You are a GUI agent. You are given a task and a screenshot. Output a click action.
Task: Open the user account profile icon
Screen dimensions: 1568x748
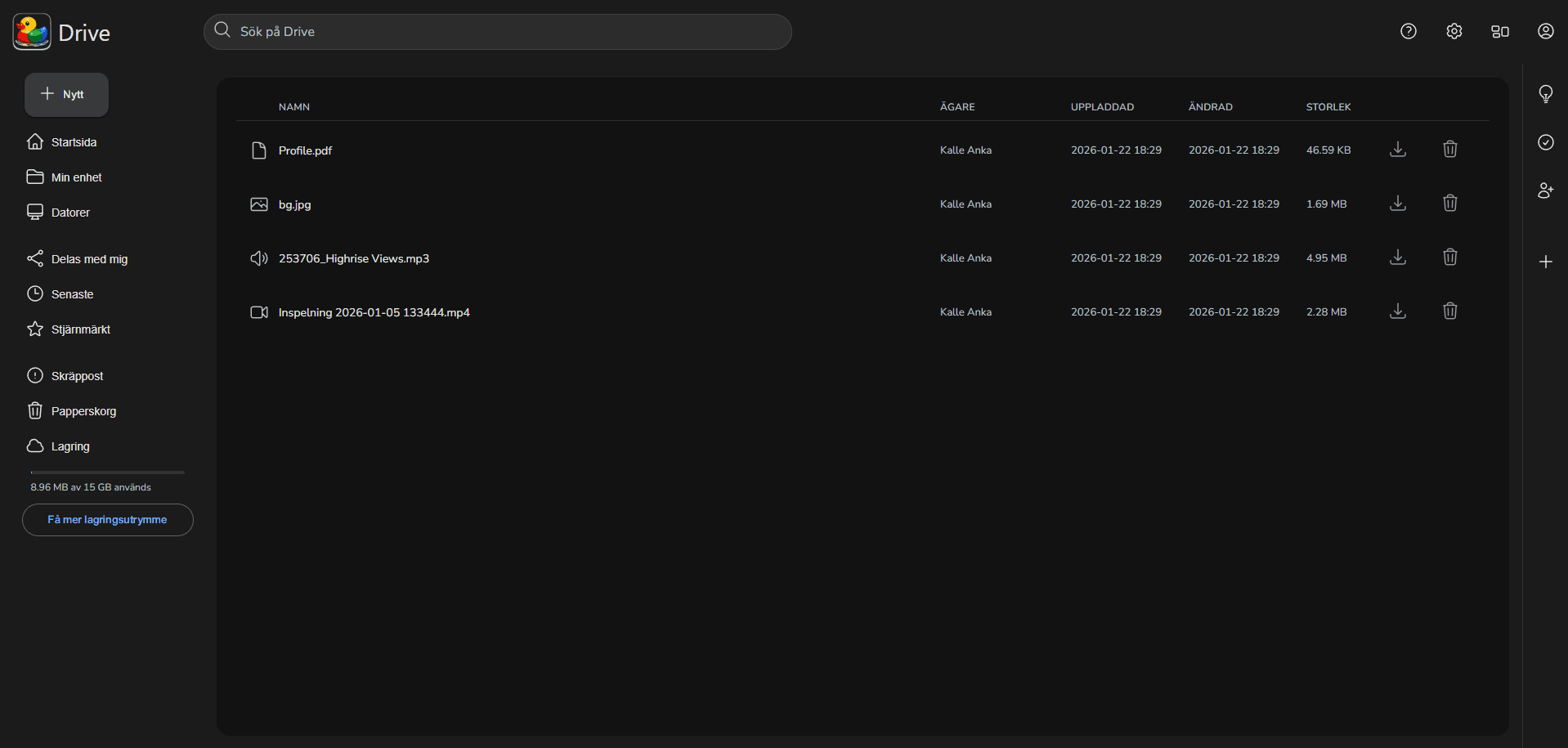(x=1545, y=31)
